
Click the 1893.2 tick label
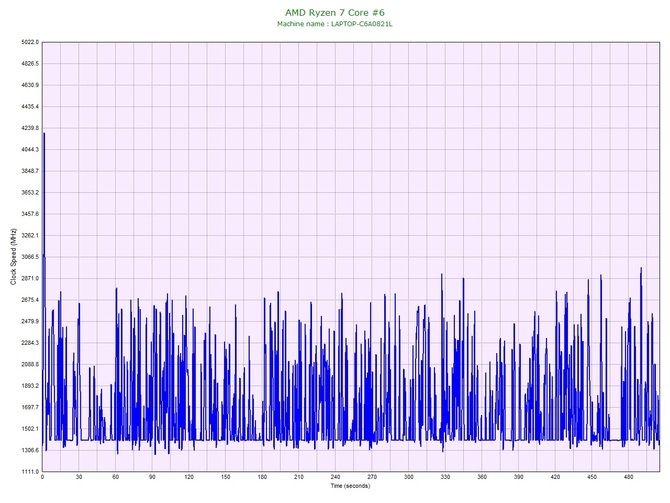click(30, 386)
